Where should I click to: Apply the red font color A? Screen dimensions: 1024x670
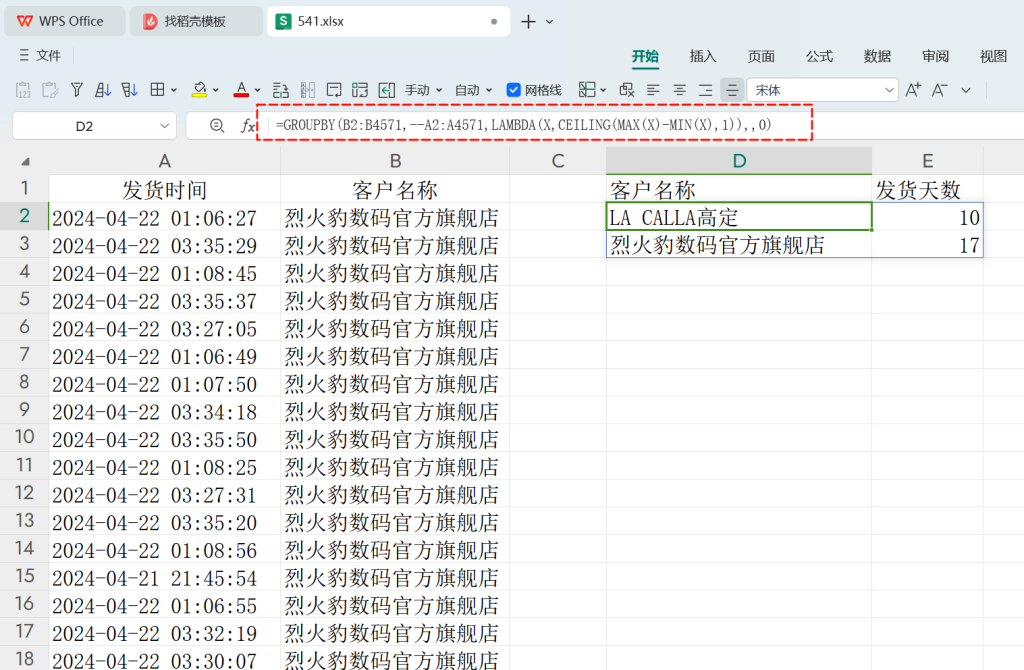click(x=242, y=90)
